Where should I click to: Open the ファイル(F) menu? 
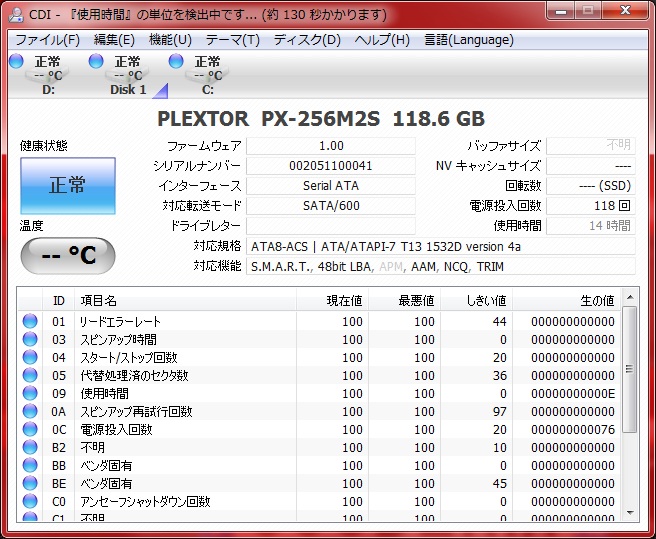pyautogui.click(x=47, y=40)
